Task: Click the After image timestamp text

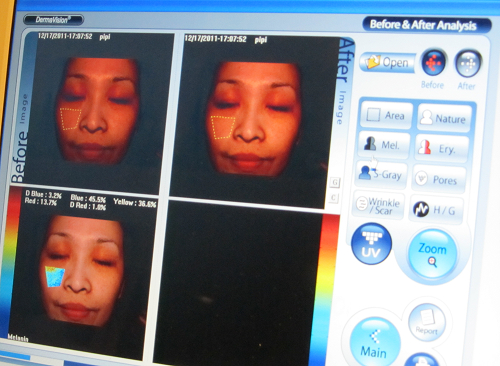Action: pyautogui.click(x=216, y=39)
